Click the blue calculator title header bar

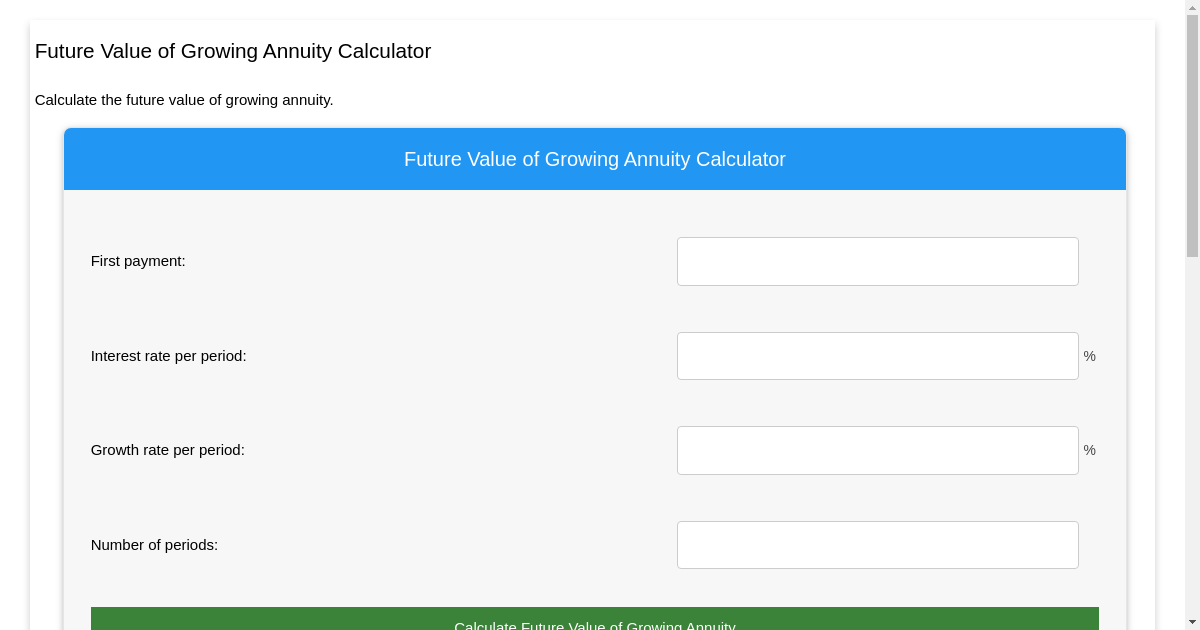[x=594, y=158]
